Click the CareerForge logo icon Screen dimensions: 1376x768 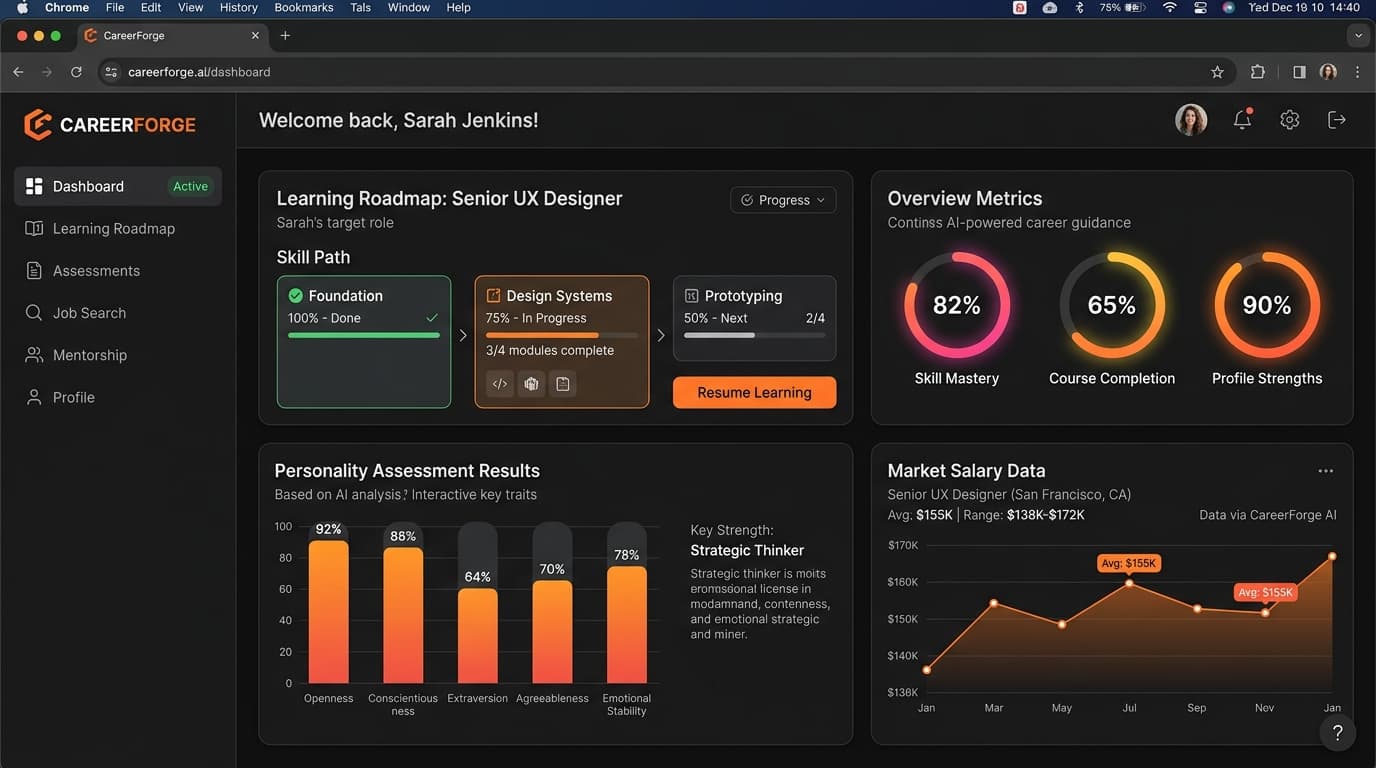(x=37, y=124)
